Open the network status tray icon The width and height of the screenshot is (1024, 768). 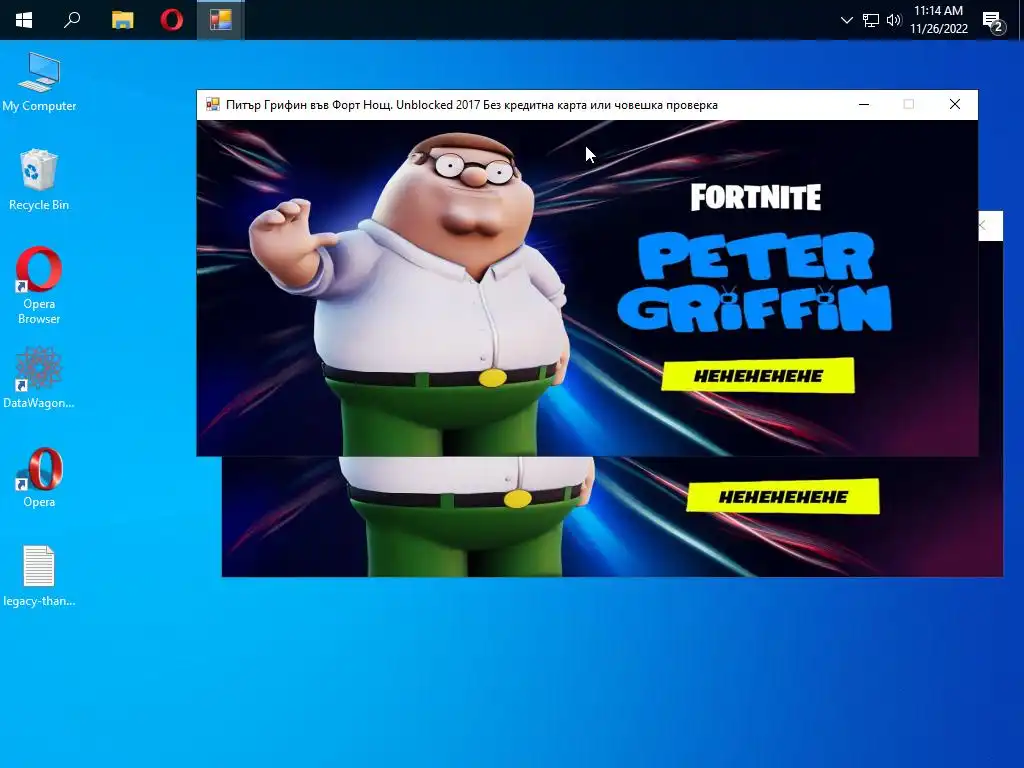click(871, 20)
